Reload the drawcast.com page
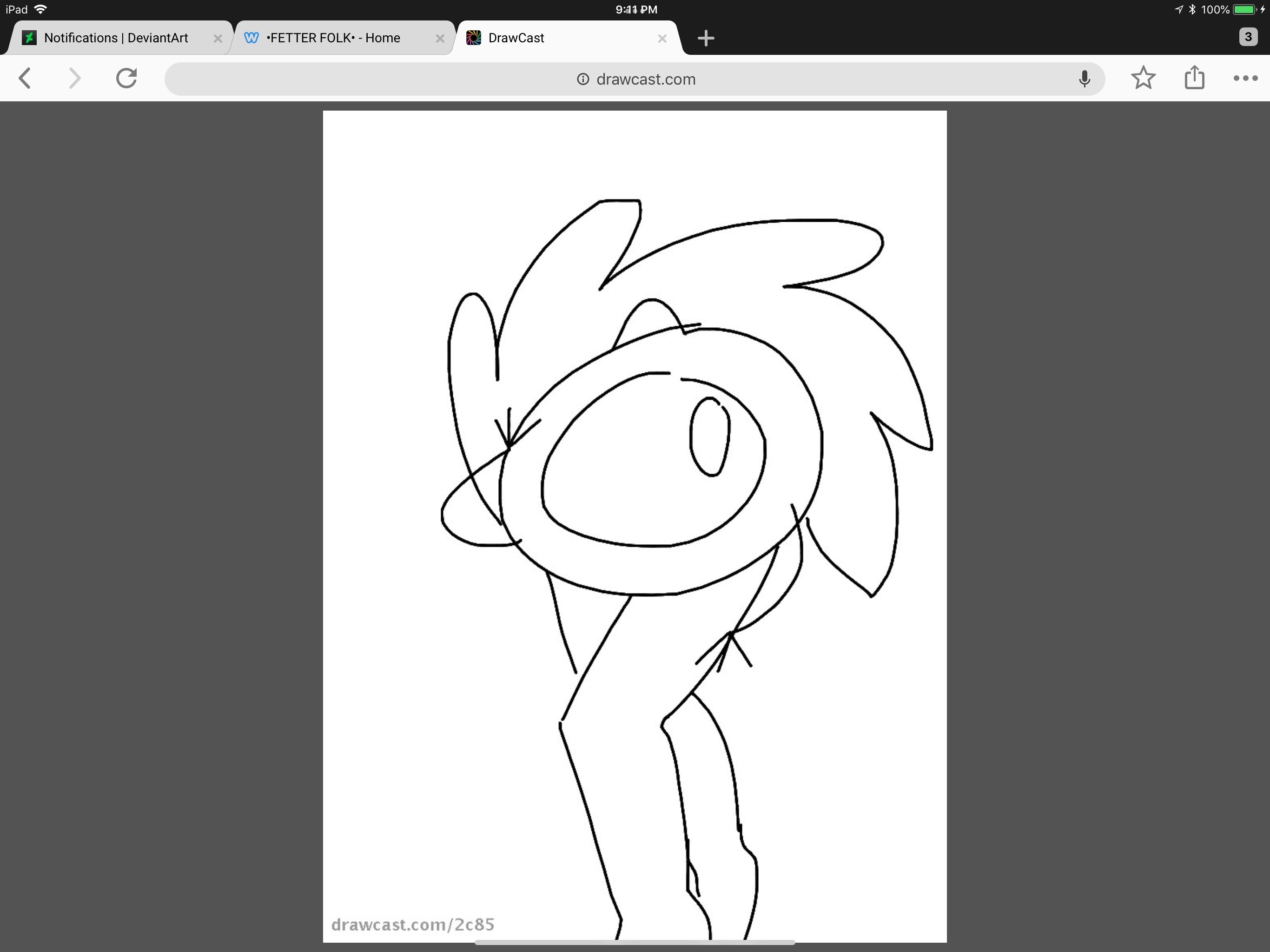This screenshot has width=1270, height=952. (x=126, y=79)
